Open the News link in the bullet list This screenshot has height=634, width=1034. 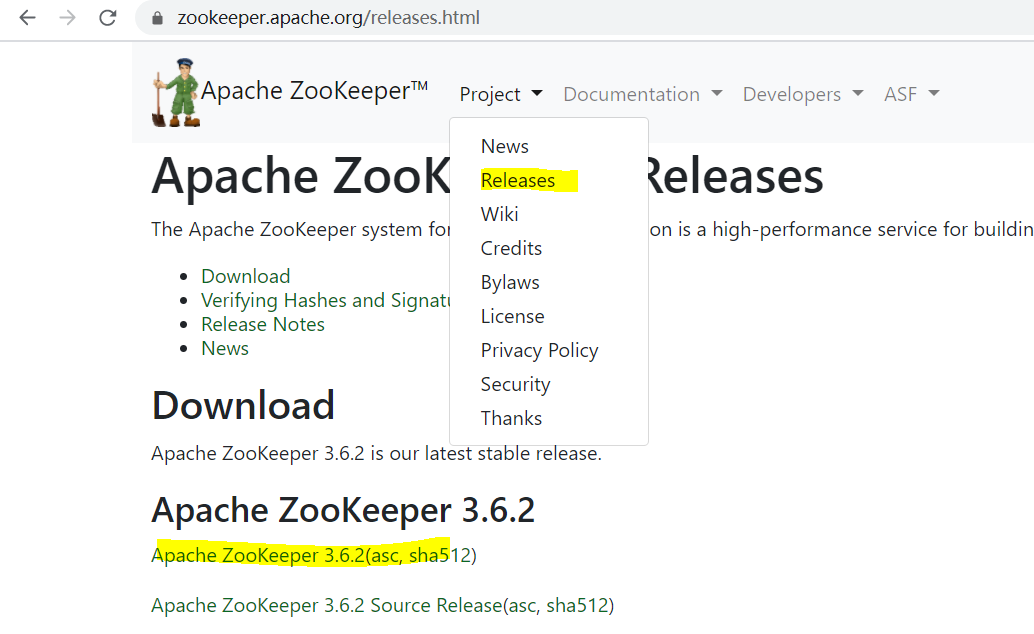tap(225, 348)
